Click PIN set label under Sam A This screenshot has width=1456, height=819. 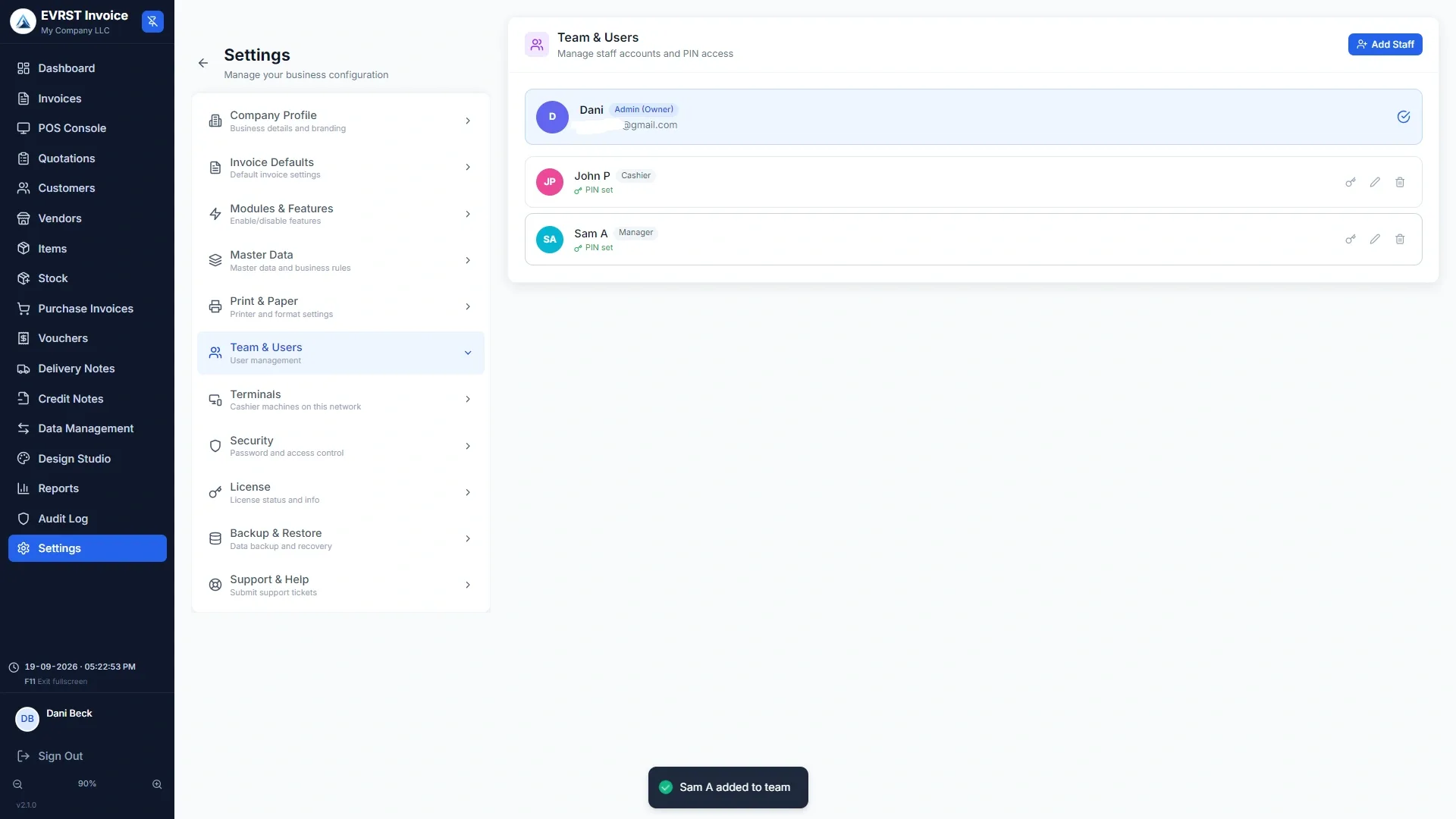point(599,248)
